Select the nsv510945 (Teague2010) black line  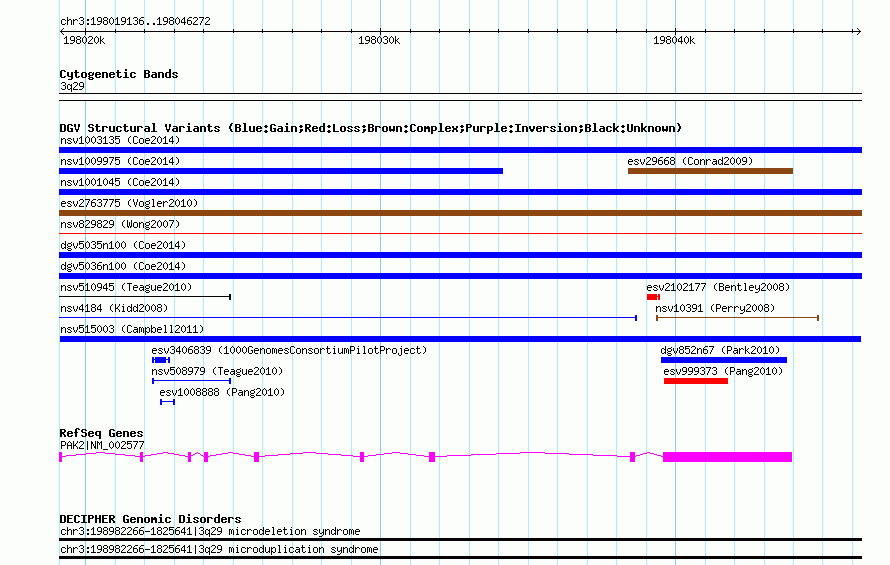click(x=145, y=296)
